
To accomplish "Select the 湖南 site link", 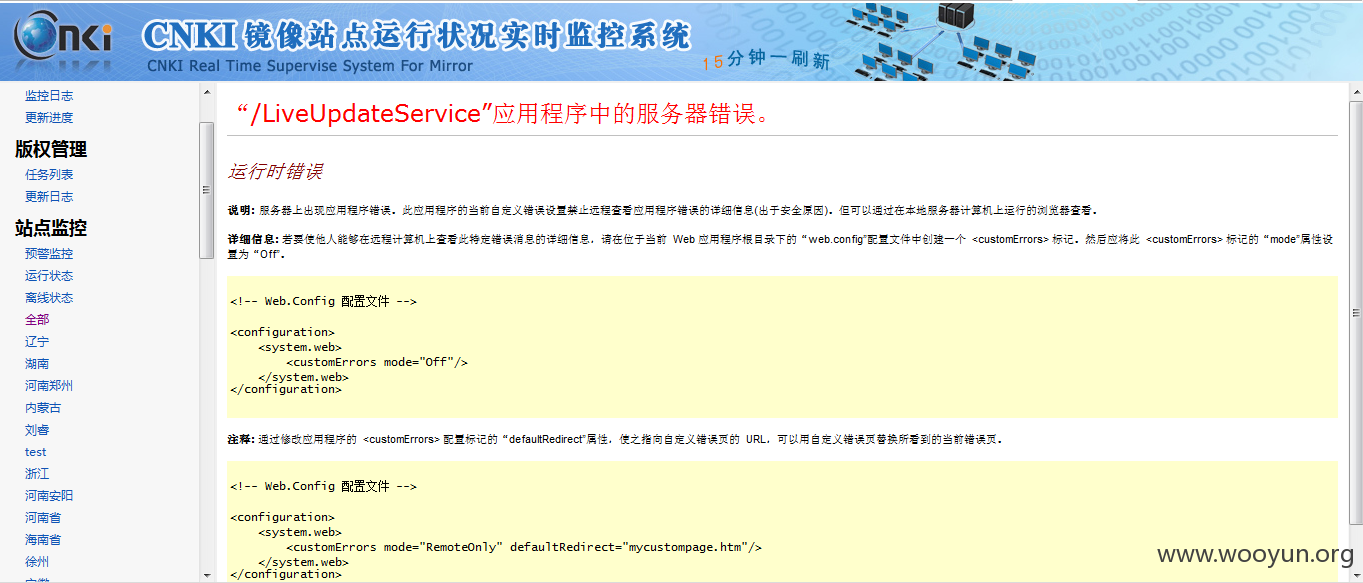I will coord(37,364).
